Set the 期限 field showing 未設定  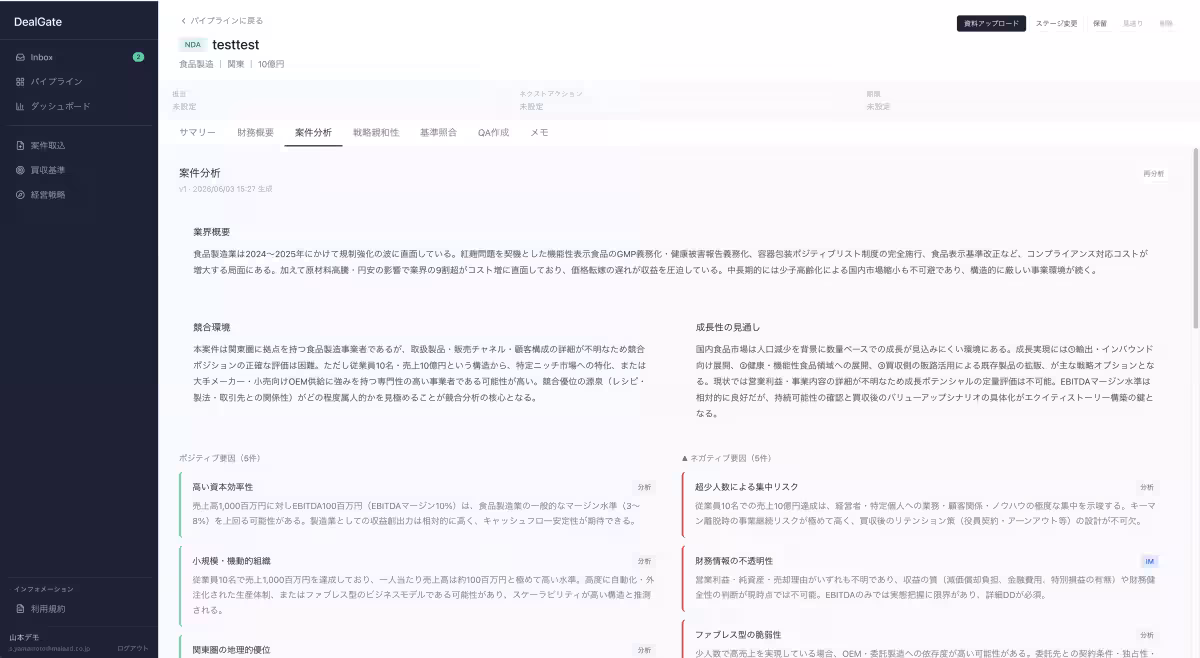[878, 106]
